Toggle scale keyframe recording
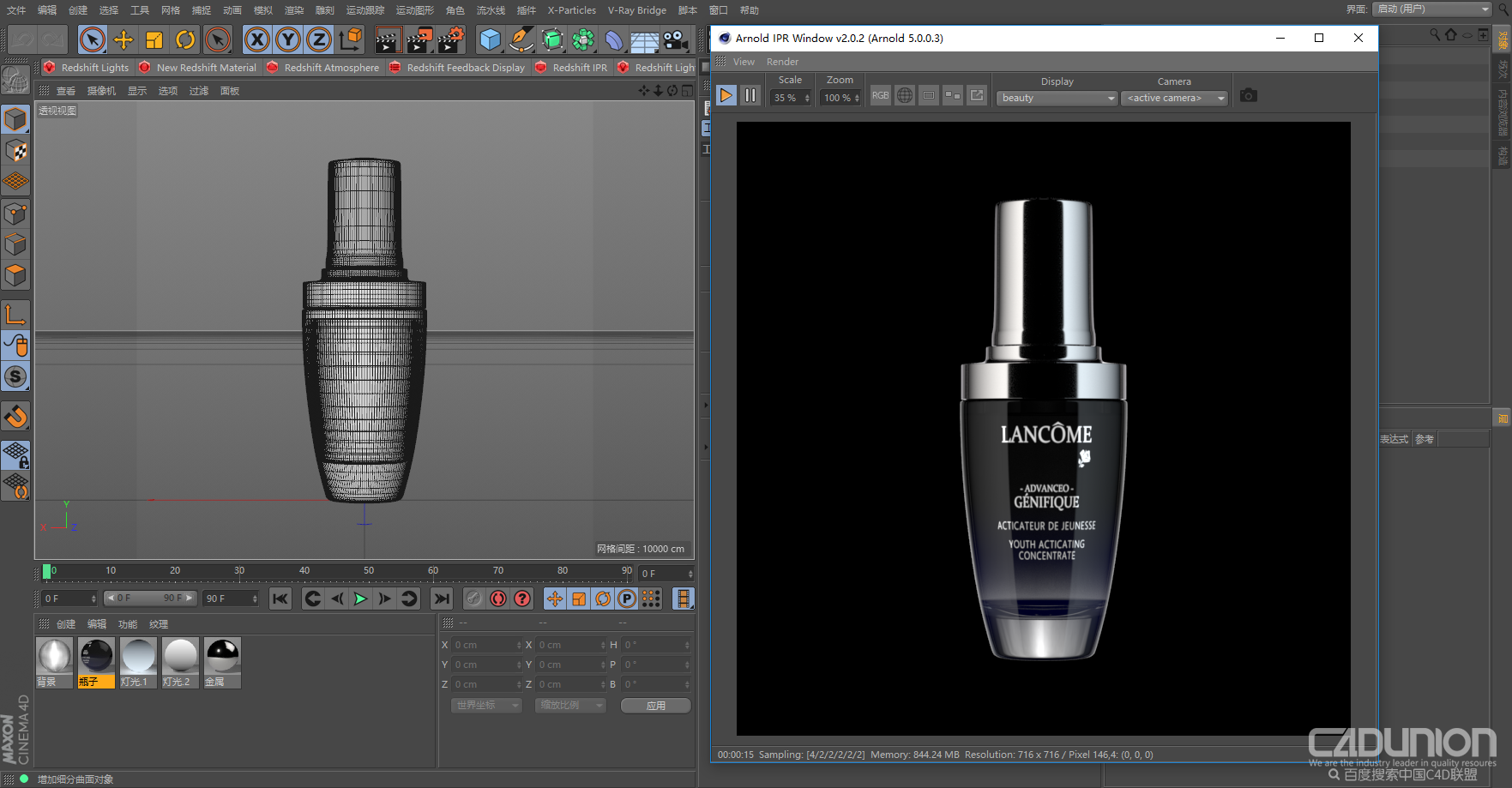The height and width of the screenshot is (788, 1512). (x=579, y=599)
